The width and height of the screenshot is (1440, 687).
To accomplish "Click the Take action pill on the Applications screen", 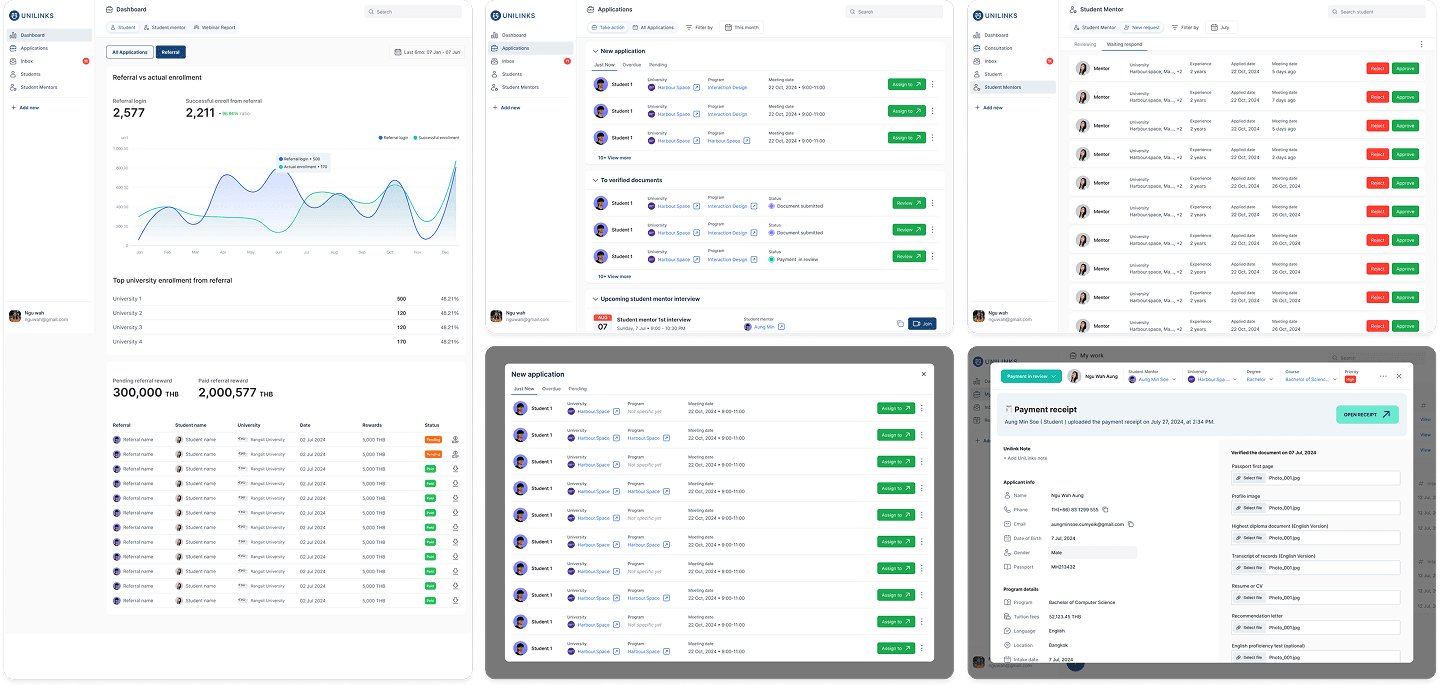I will coord(608,27).
